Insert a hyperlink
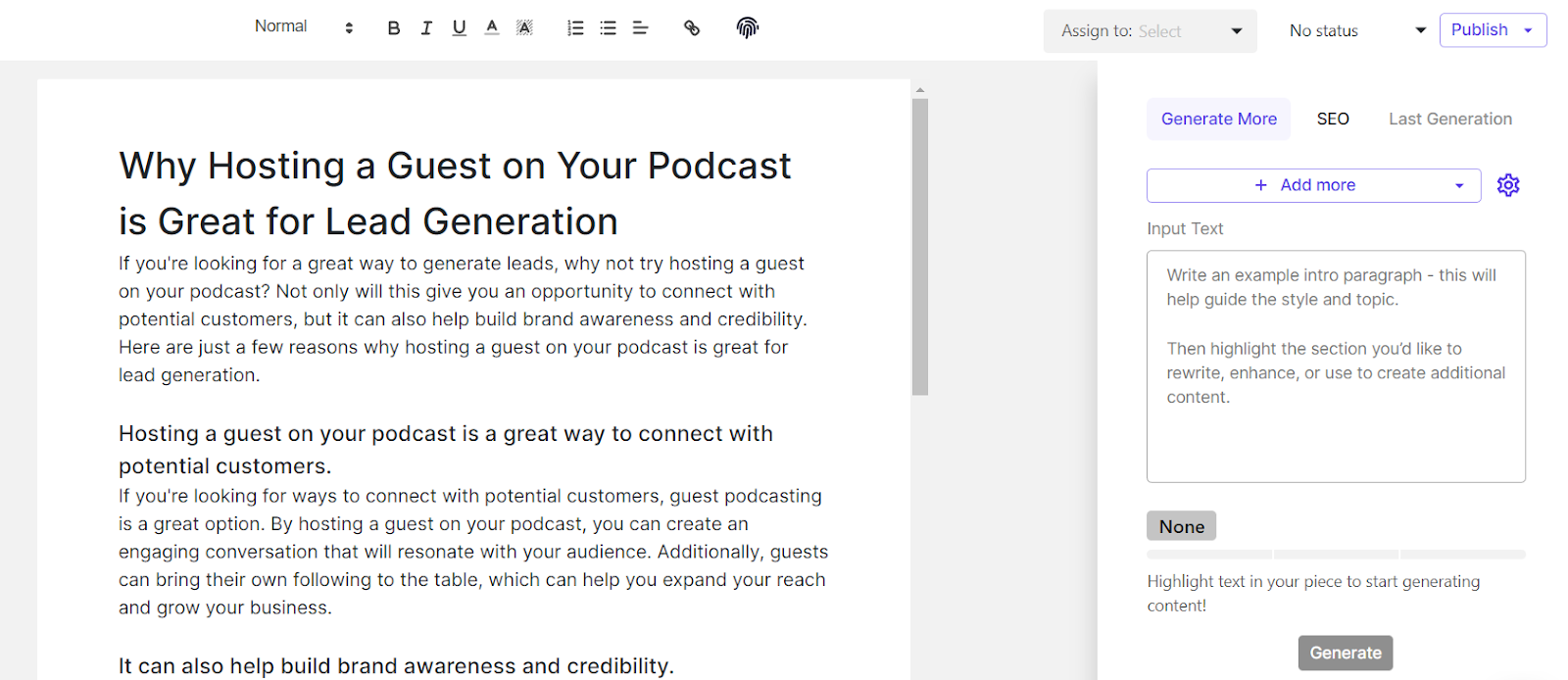 tap(692, 28)
